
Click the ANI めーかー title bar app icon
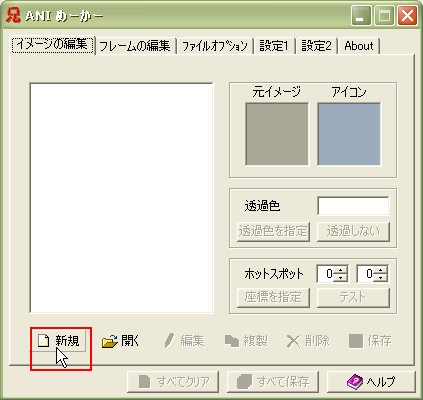13,15
